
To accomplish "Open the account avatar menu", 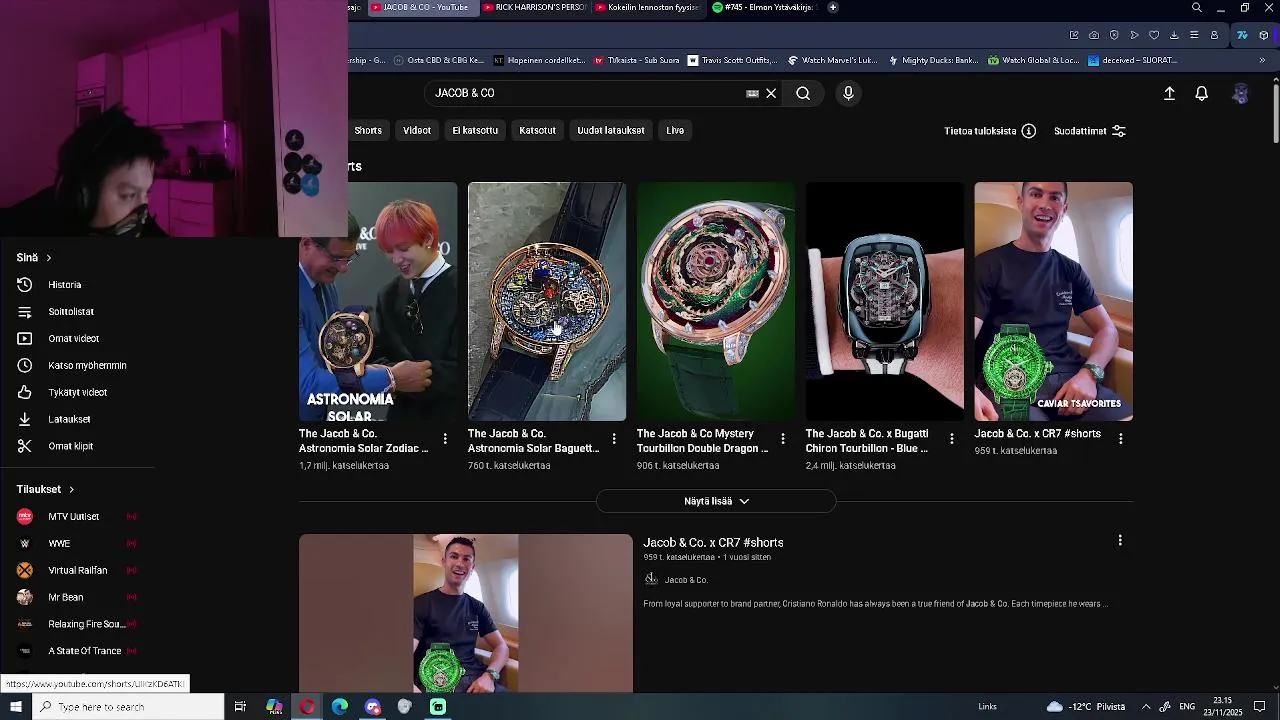I will pyautogui.click(x=1241, y=93).
